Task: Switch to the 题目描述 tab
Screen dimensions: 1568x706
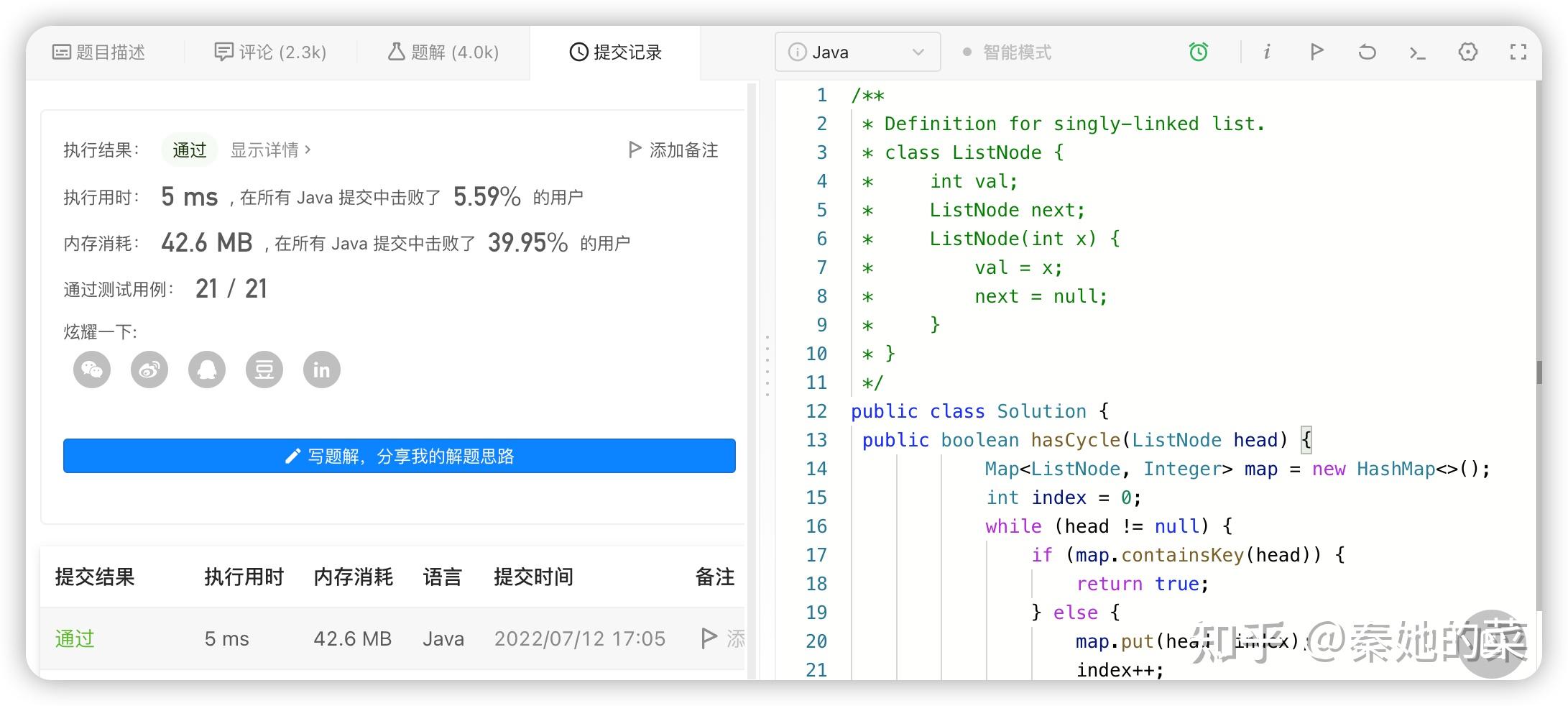Action: [x=99, y=52]
